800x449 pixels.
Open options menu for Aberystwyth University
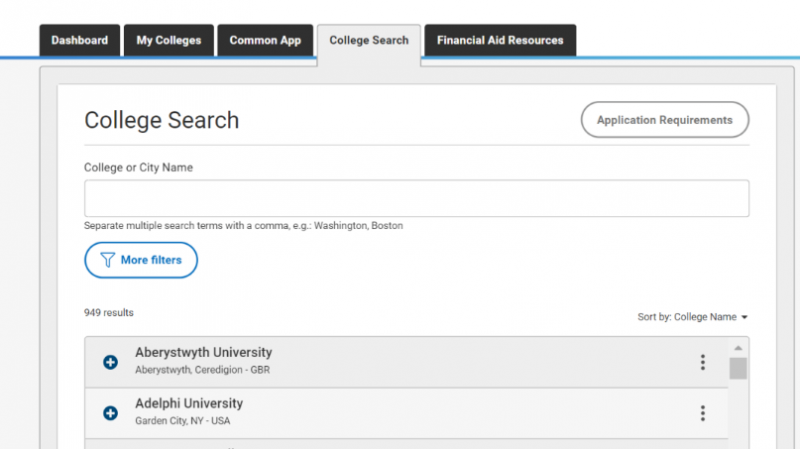click(703, 362)
